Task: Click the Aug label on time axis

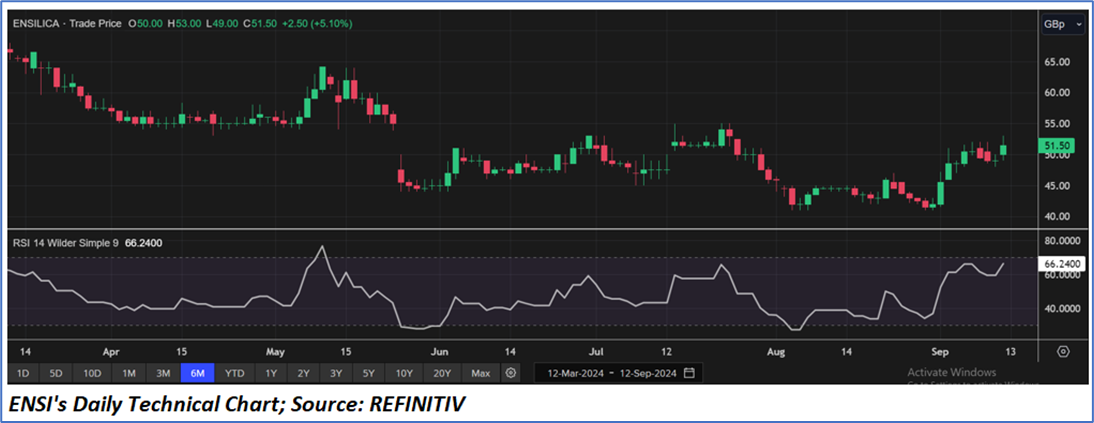Action: pos(777,350)
